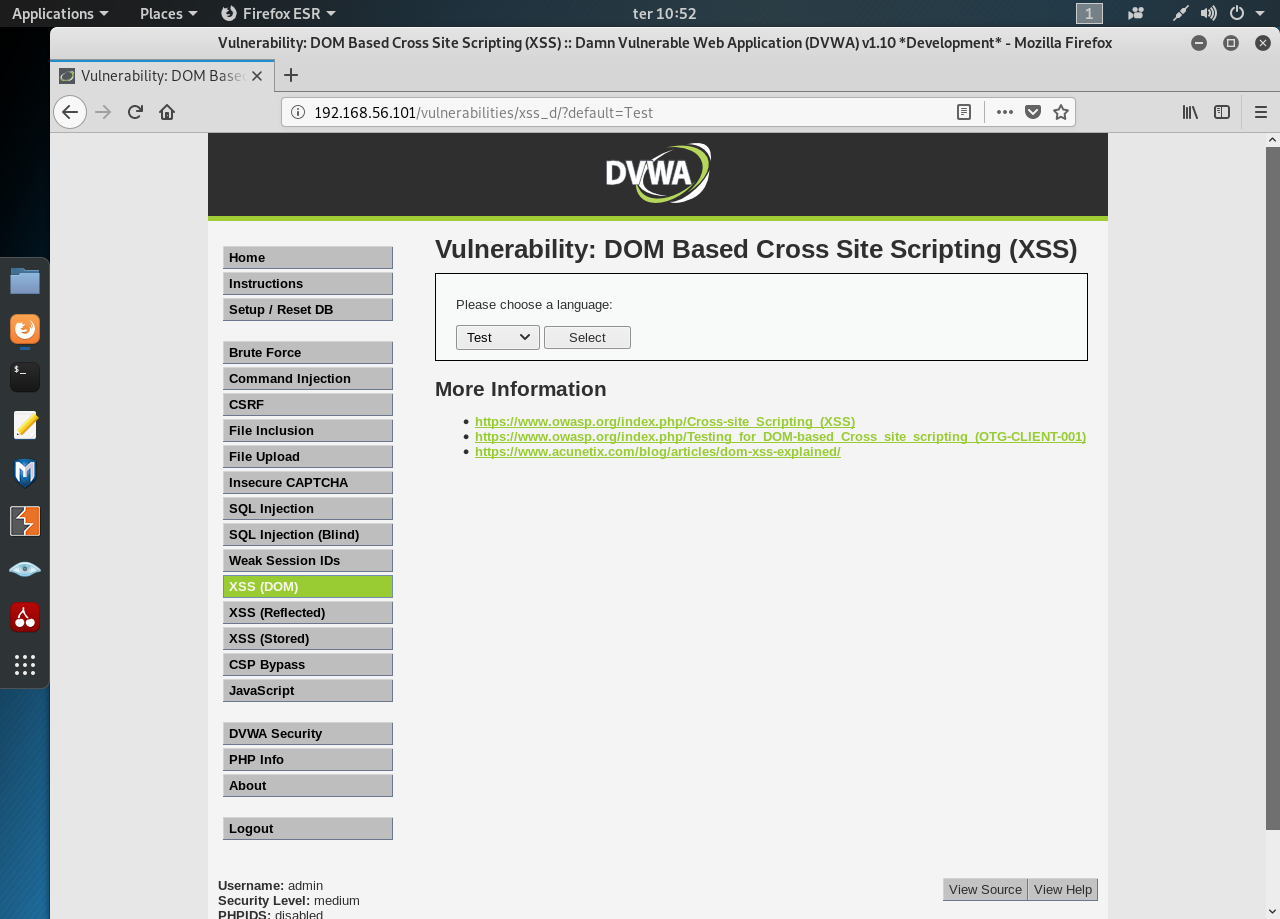1280x919 pixels.
Task: Open the notes editor in dock
Action: click(x=25, y=425)
